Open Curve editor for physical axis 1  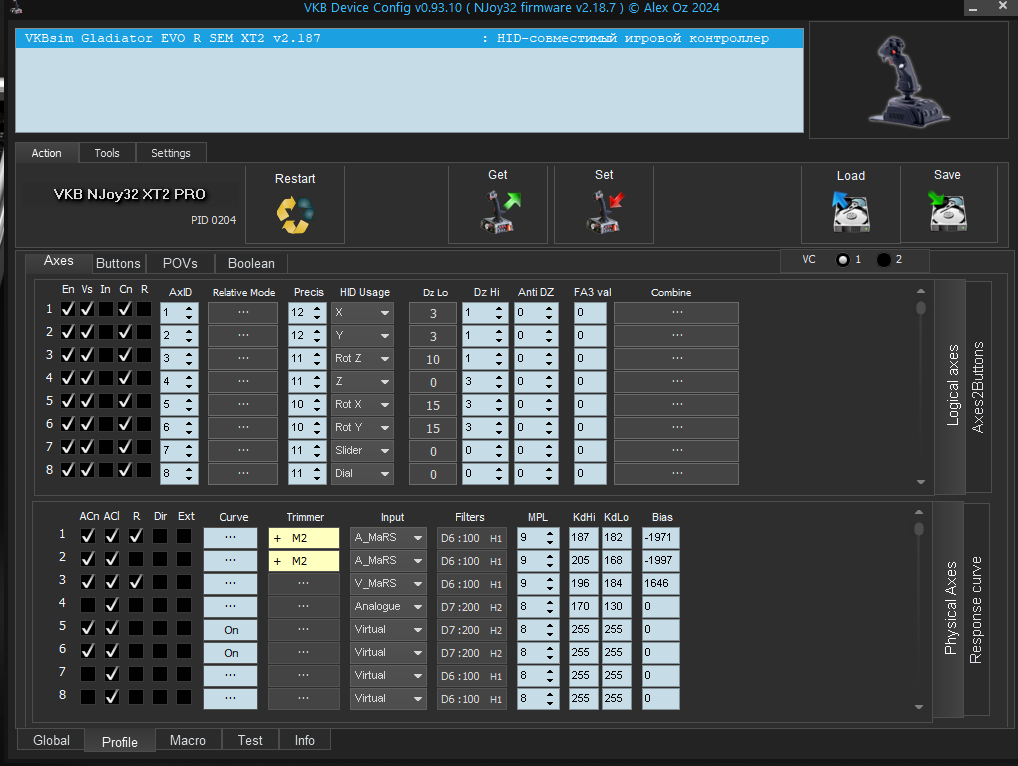pyautogui.click(x=230, y=537)
